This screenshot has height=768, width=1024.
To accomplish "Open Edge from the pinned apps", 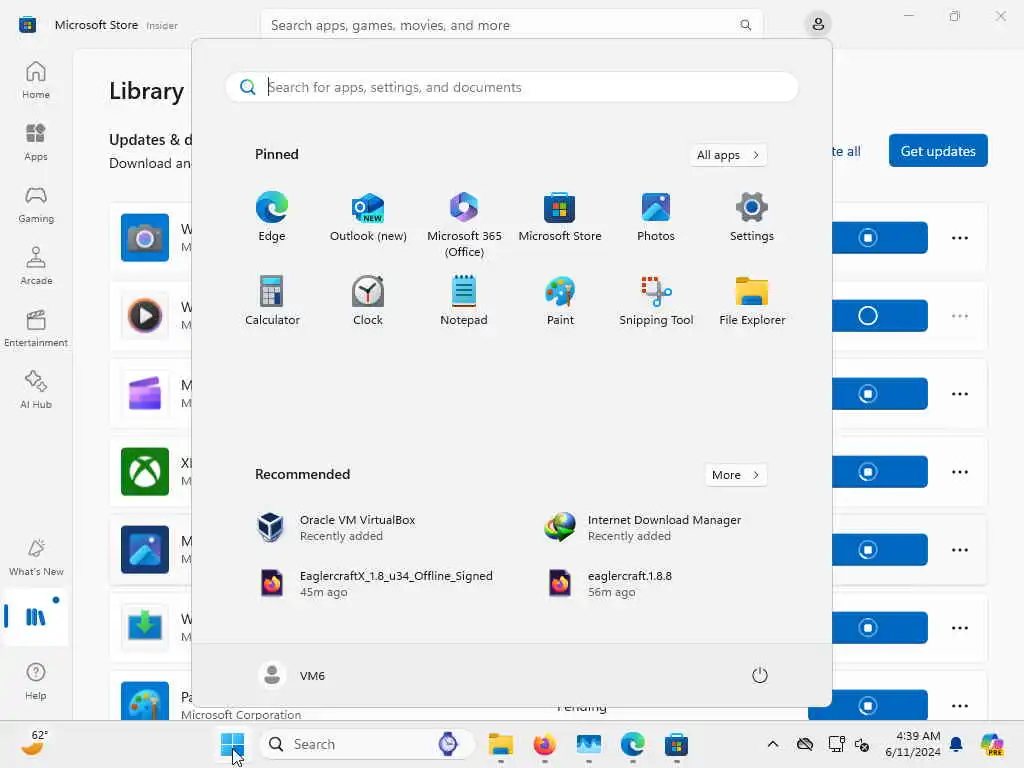I will click(272, 217).
